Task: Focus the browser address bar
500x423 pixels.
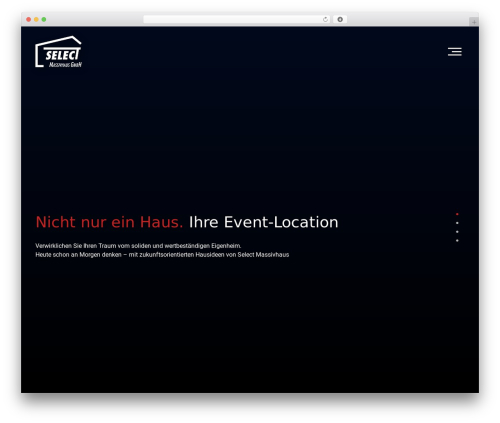Action: pyautogui.click(x=237, y=19)
